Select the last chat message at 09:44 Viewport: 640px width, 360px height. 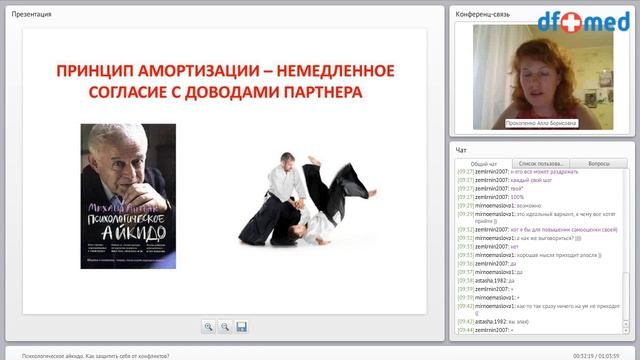tap(486, 330)
